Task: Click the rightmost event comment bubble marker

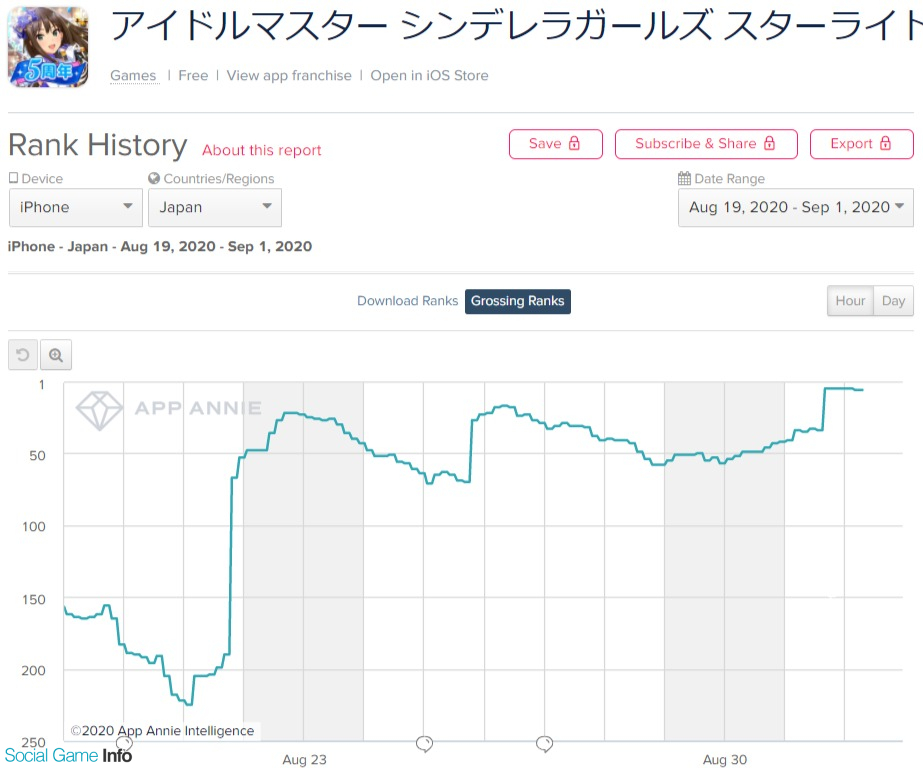Action: coord(545,743)
